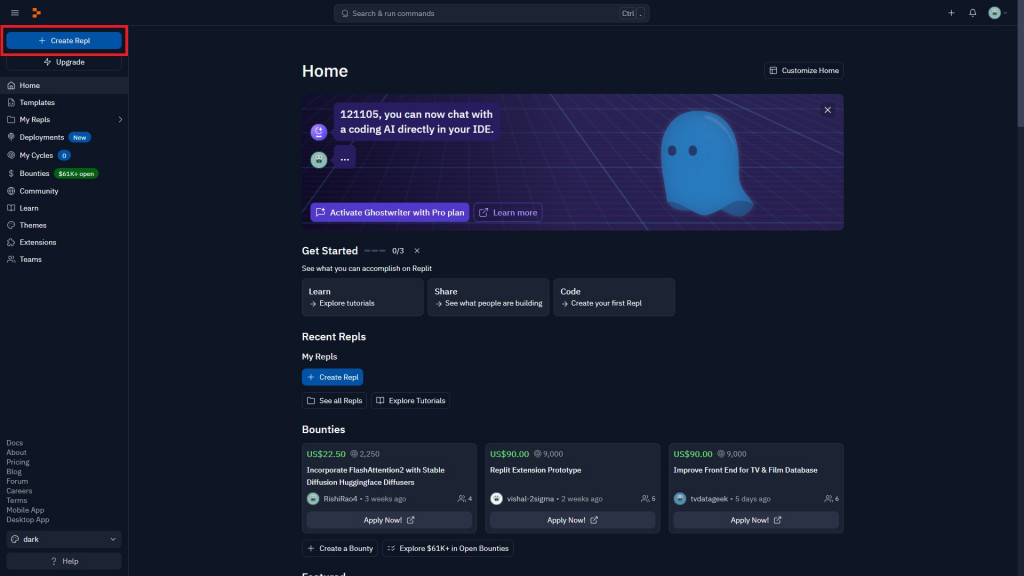This screenshot has height=576, width=1024.
Task: Click See all Repls button
Action: tap(334, 401)
